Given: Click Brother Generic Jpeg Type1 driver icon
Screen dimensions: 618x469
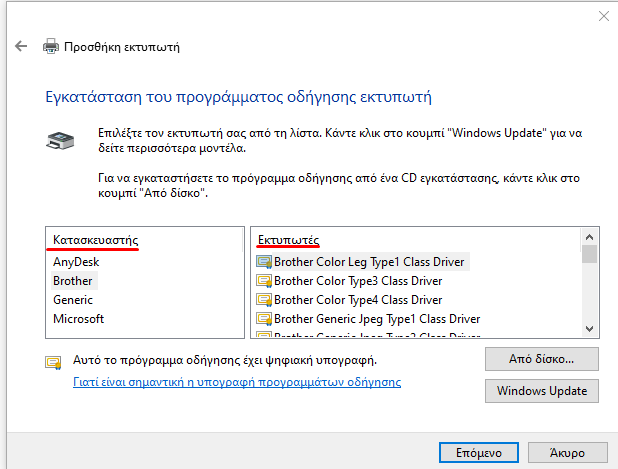Looking at the screenshot, I should 264,319.
